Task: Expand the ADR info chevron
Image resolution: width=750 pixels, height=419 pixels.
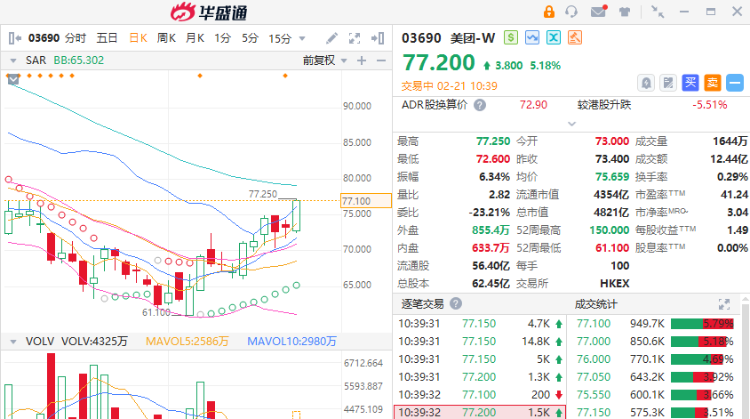Action: (x=572, y=124)
